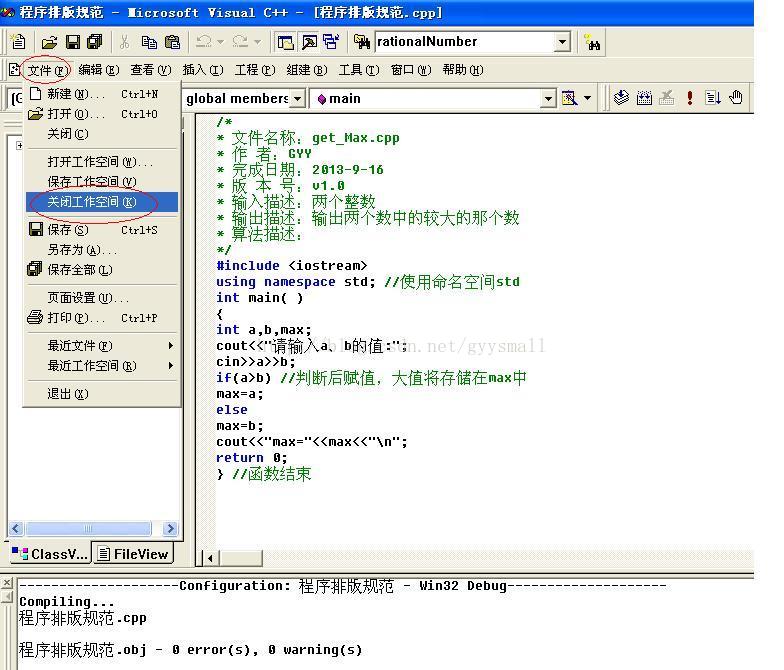Expand Recent Workspaces (最近工作空间) submenu
The image size is (784, 670).
tap(102, 366)
